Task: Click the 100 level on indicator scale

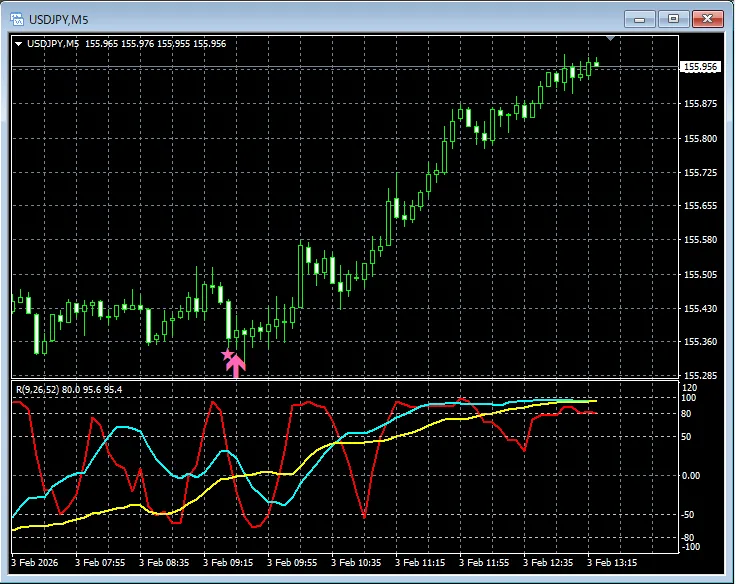Action: 689,398
